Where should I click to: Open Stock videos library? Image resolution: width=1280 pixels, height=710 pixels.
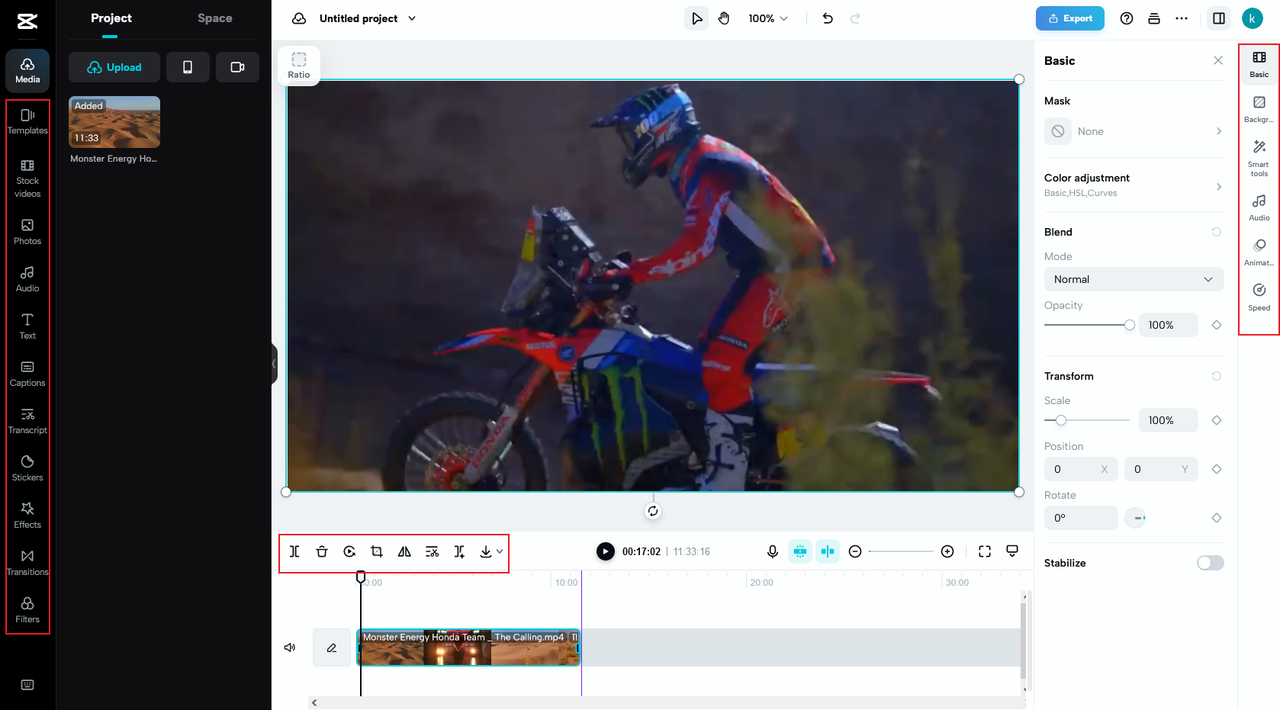[x=27, y=178]
